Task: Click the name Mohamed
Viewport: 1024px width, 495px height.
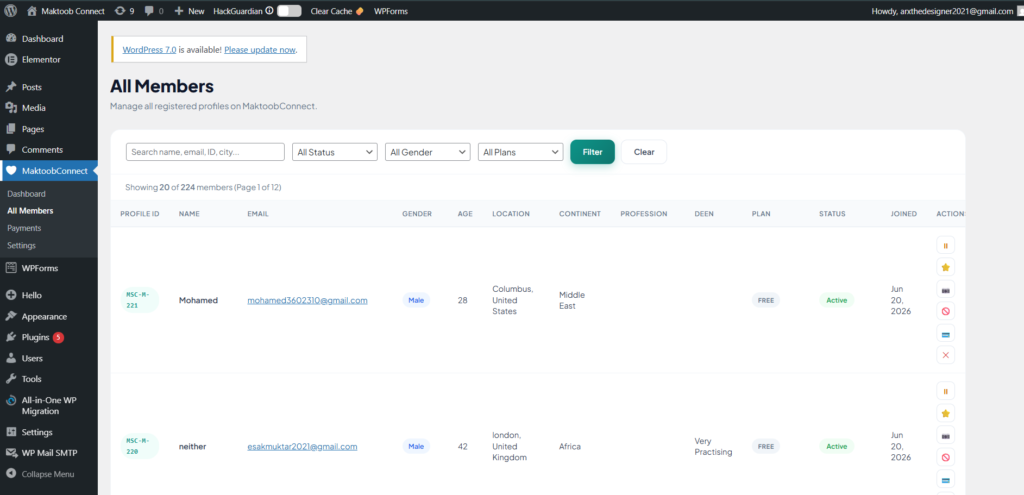Action: click(x=199, y=300)
